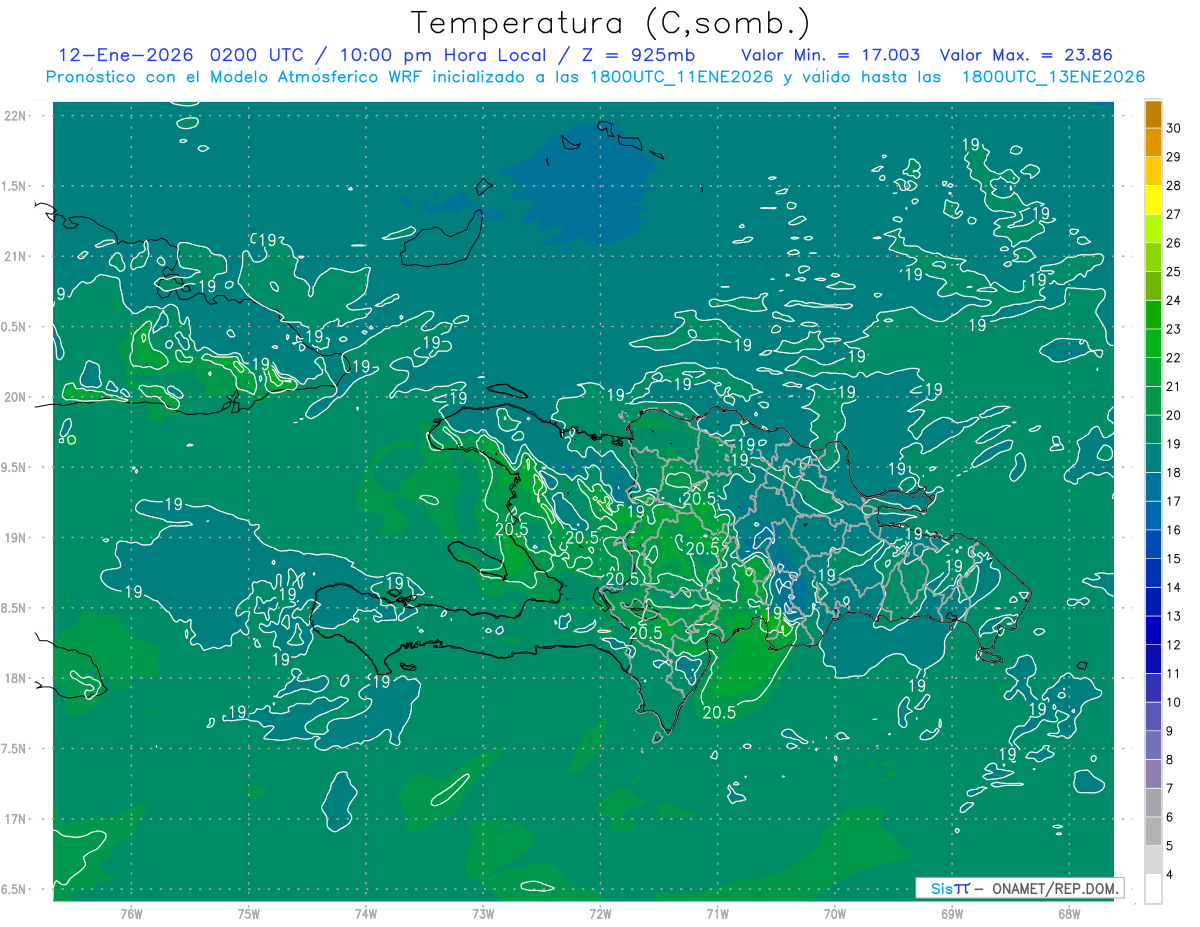Click the legend value "8" on the color bar
The height and width of the screenshot is (927, 1200).
(1172, 760)
